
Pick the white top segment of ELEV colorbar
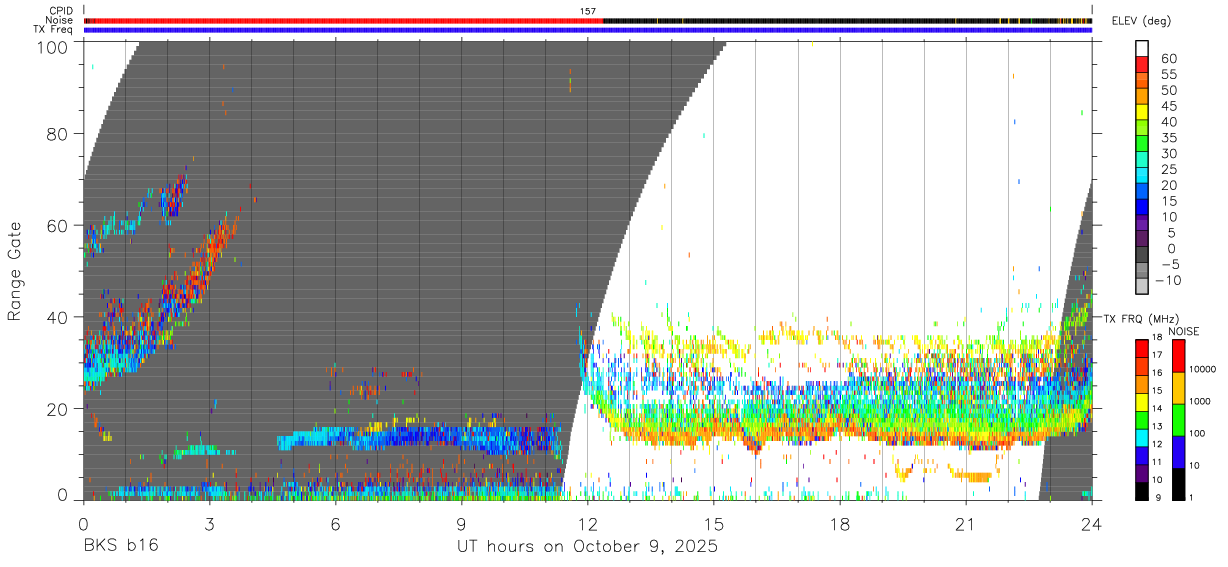[x=1142, y=49]
